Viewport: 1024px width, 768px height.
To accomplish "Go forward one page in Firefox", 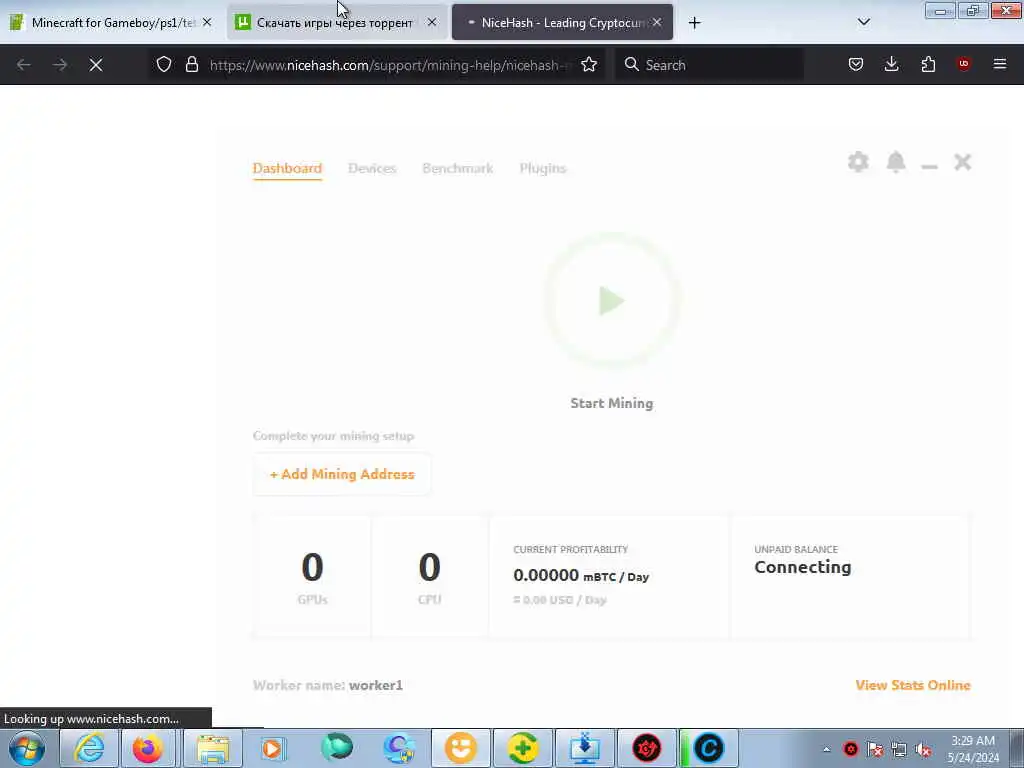I will [x=60, y=65].
